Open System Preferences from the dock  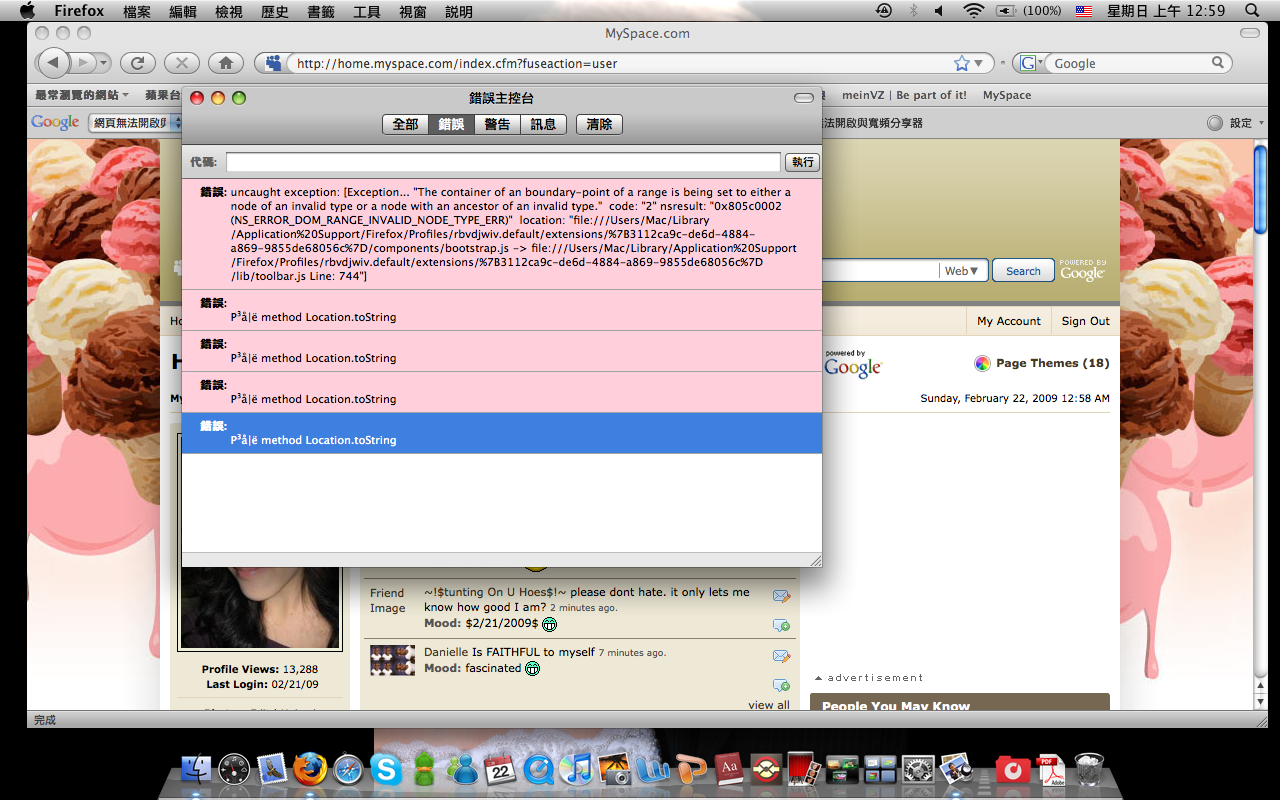tap(918, 769)
